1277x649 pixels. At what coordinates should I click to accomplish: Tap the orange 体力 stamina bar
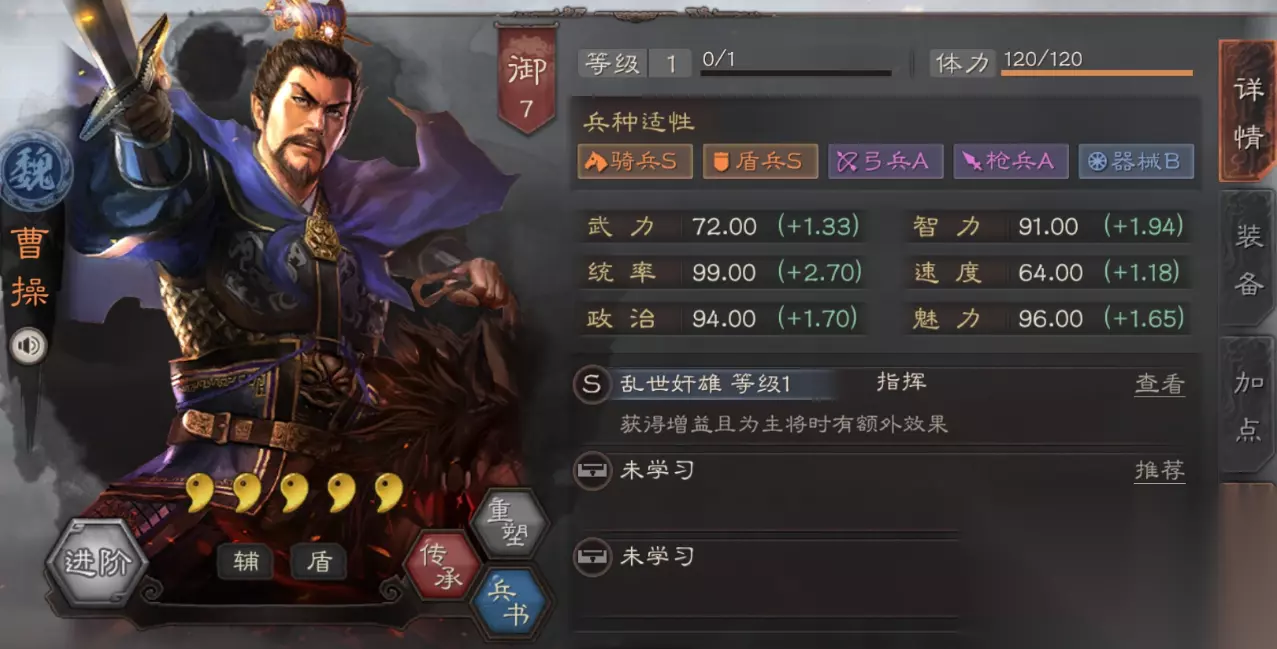pyautogui.click(x=1097, y=72)
